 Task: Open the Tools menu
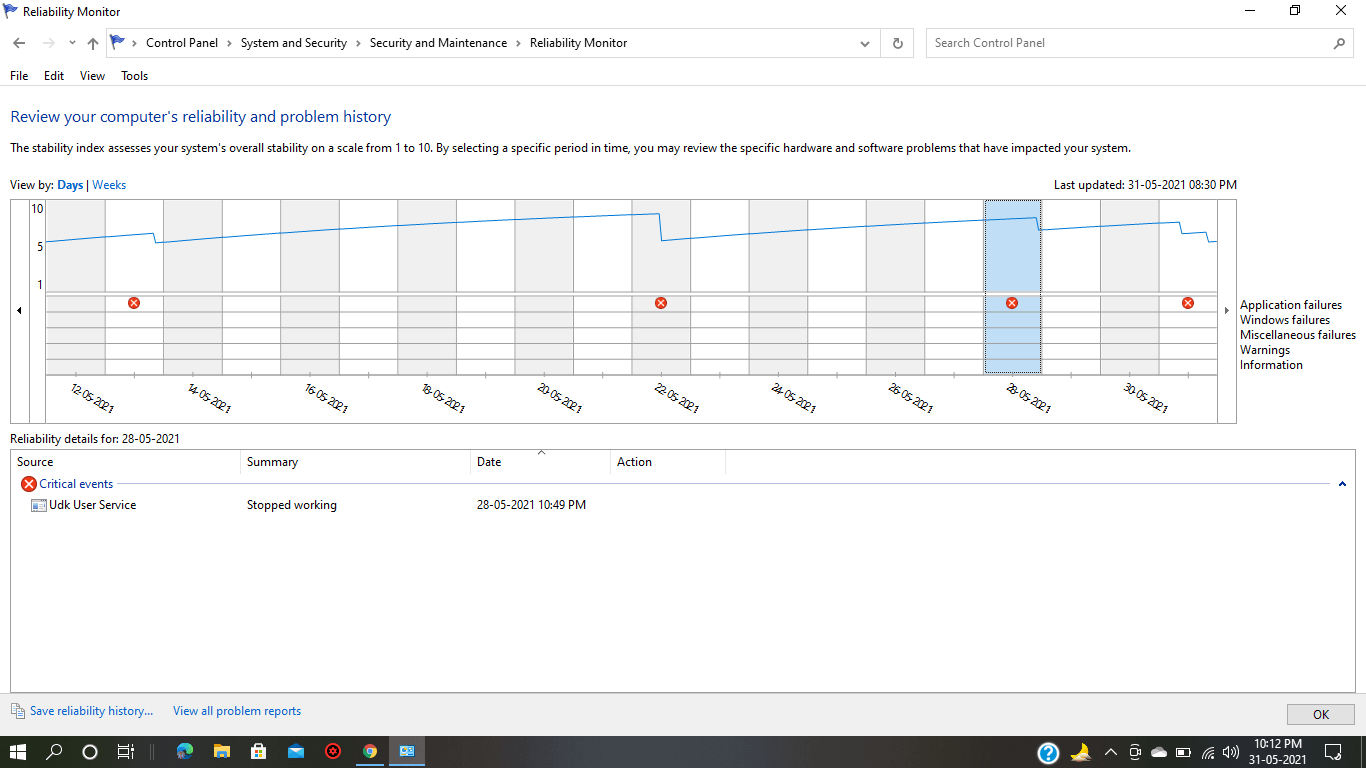click(134, 76)
